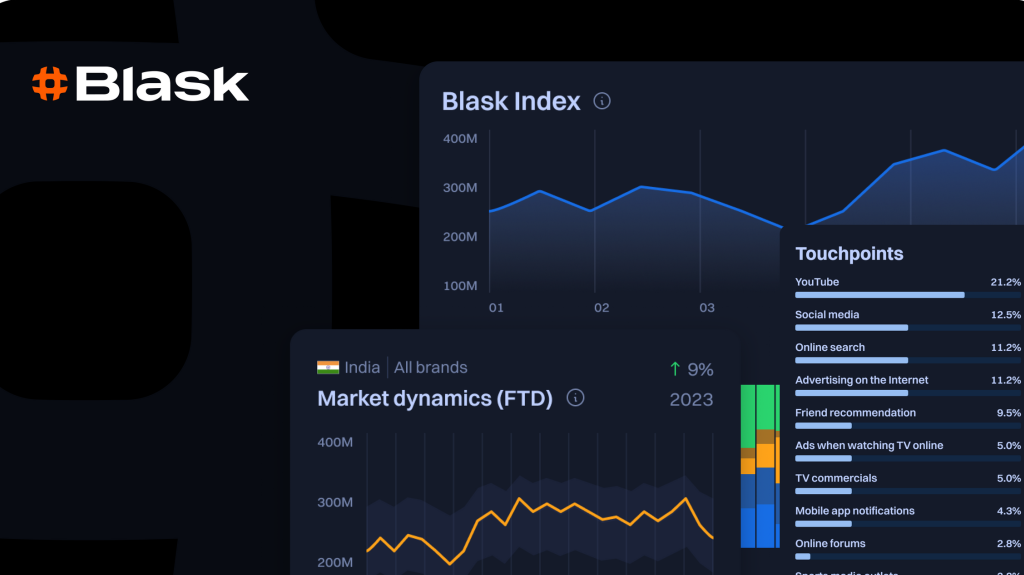Viewport: 1024px width, 575px height.
Task: Click the Social media 12.5% progress bar
Action: pyautogui.click(x=908, y=328)
